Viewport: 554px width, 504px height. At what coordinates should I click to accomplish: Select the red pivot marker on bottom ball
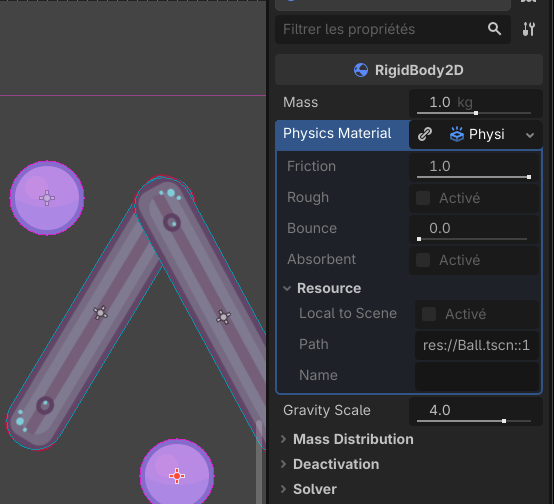(x=177, y=476)
